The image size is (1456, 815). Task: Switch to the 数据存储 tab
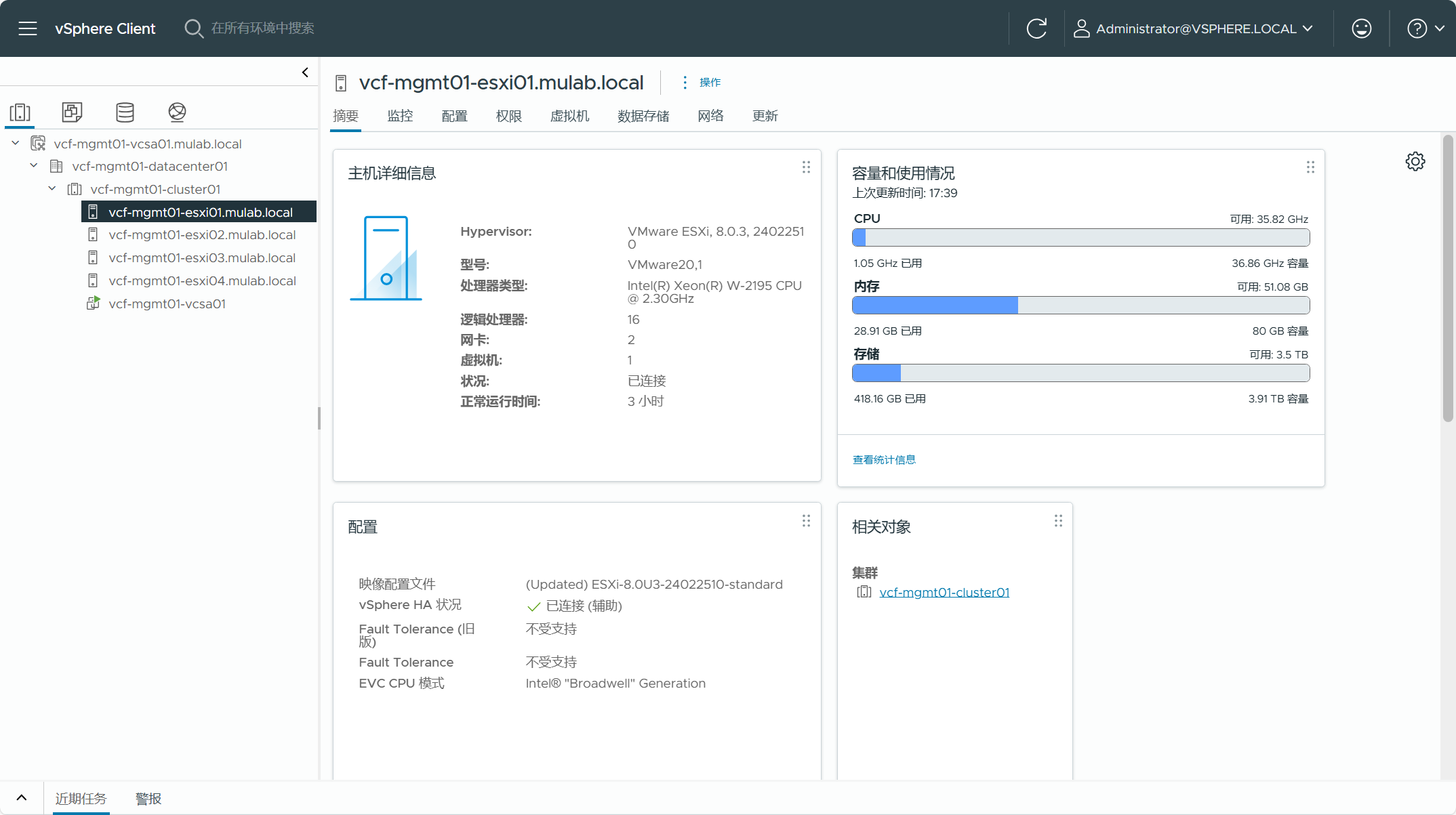tap(643, 116)
